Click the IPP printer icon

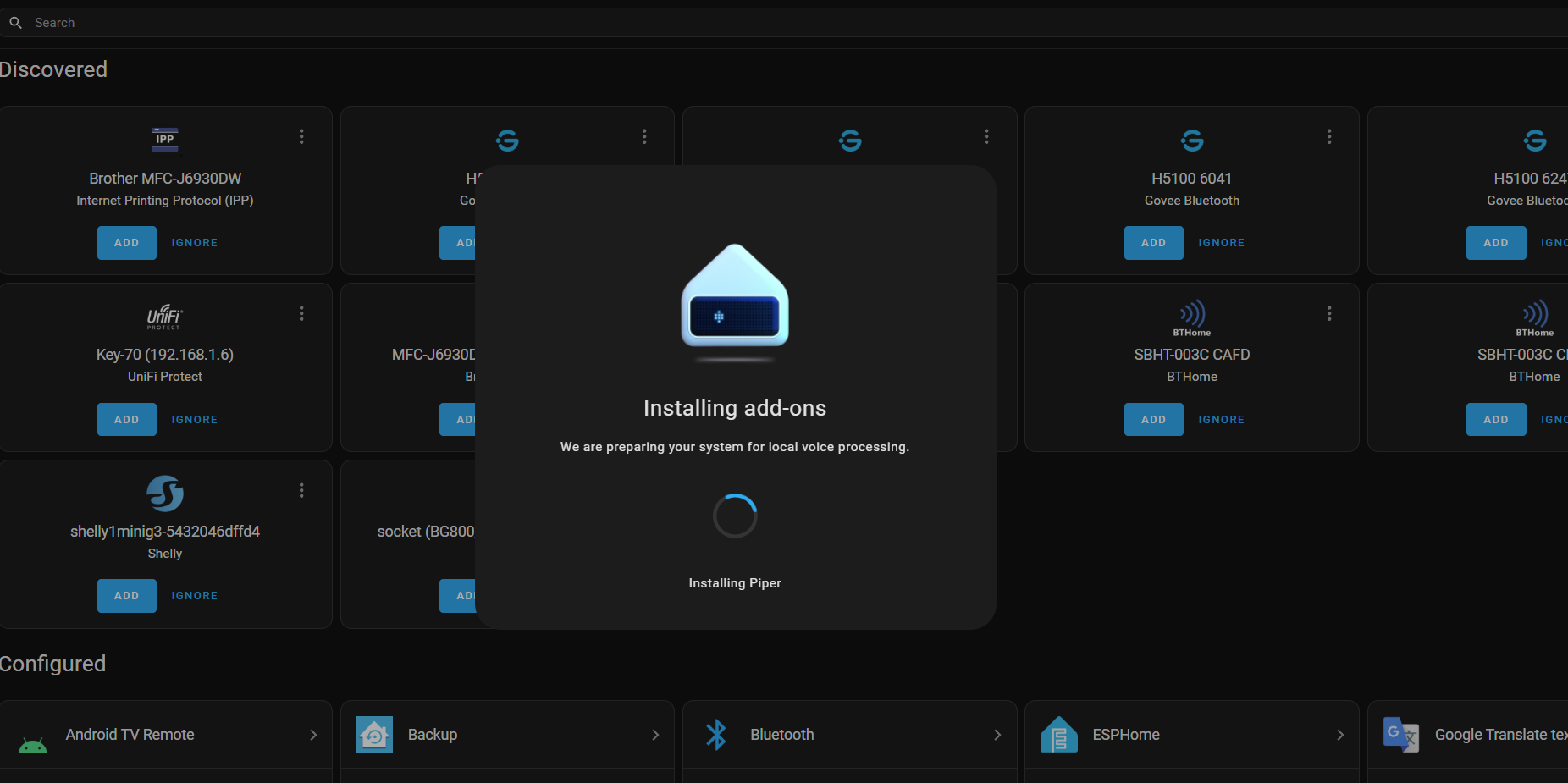pos(165,140)
